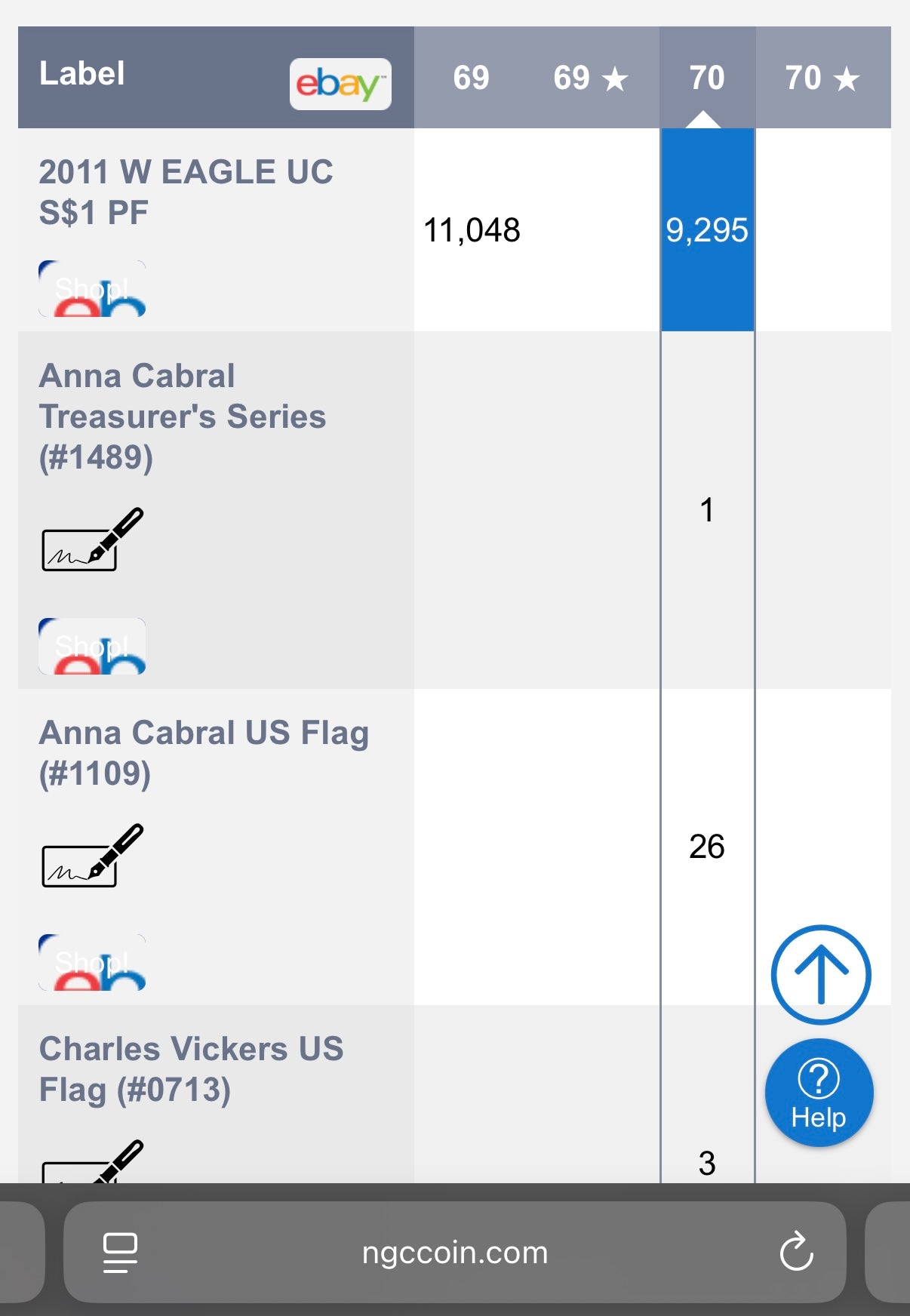Open Anna Cabral Treasurer's Series label
This screenshot has height=1316, width=910.
[182, 417]
